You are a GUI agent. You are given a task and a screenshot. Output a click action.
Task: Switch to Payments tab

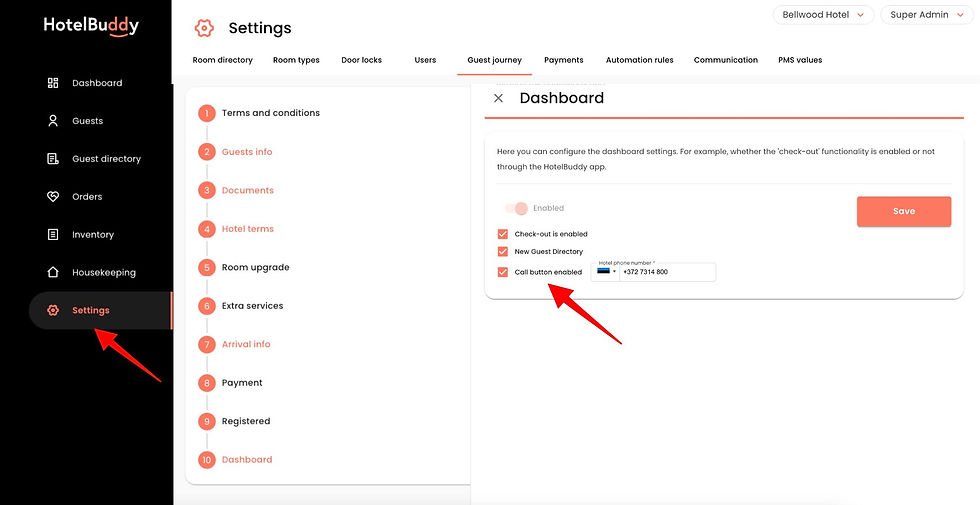pos(564,60)
